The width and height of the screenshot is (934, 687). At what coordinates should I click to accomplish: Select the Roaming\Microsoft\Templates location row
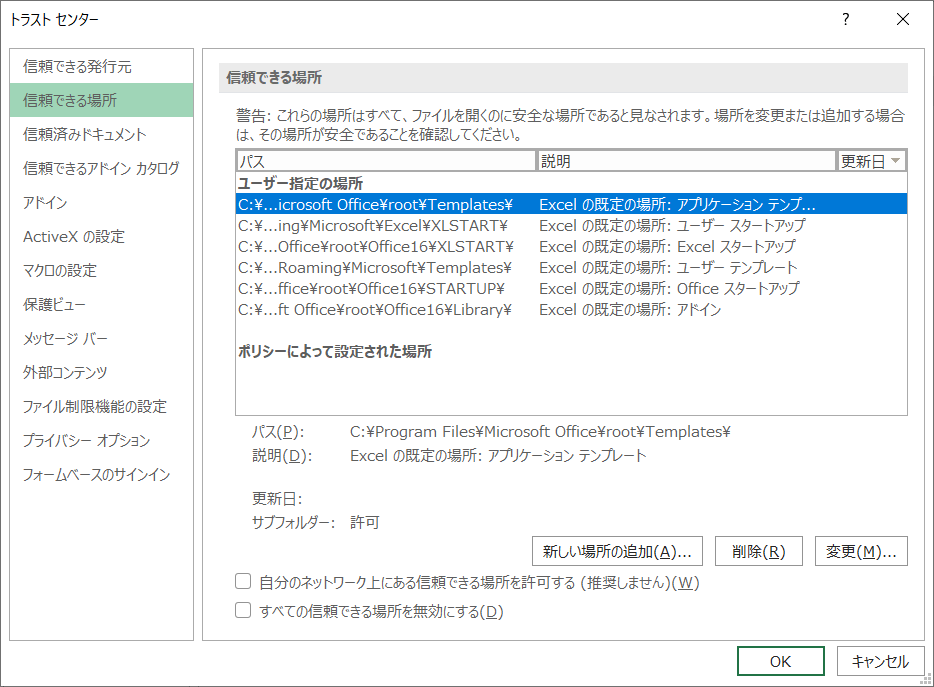(571, 268)
